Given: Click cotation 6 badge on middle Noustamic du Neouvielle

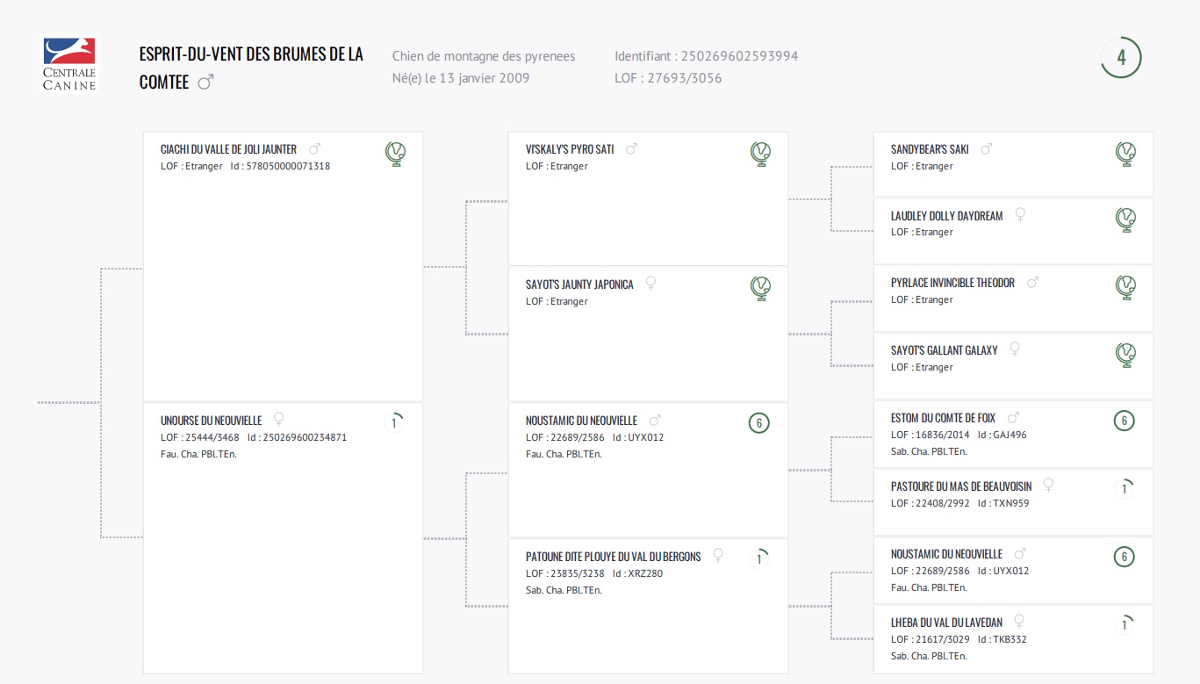Looking at the screenshot, I should coord(759,423).
